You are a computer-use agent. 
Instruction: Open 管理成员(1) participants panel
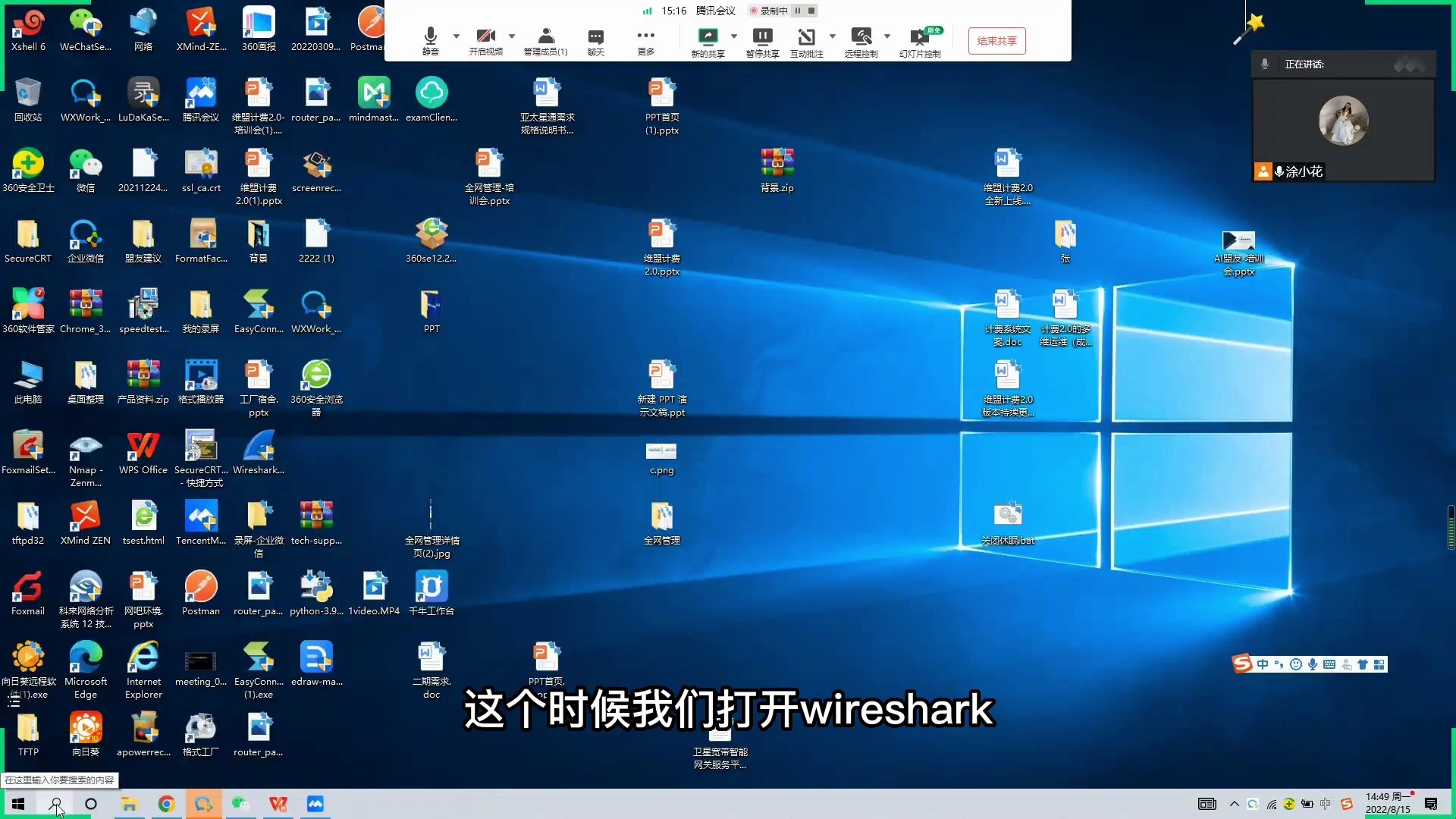pyautogui.click(x=545, y=41)
